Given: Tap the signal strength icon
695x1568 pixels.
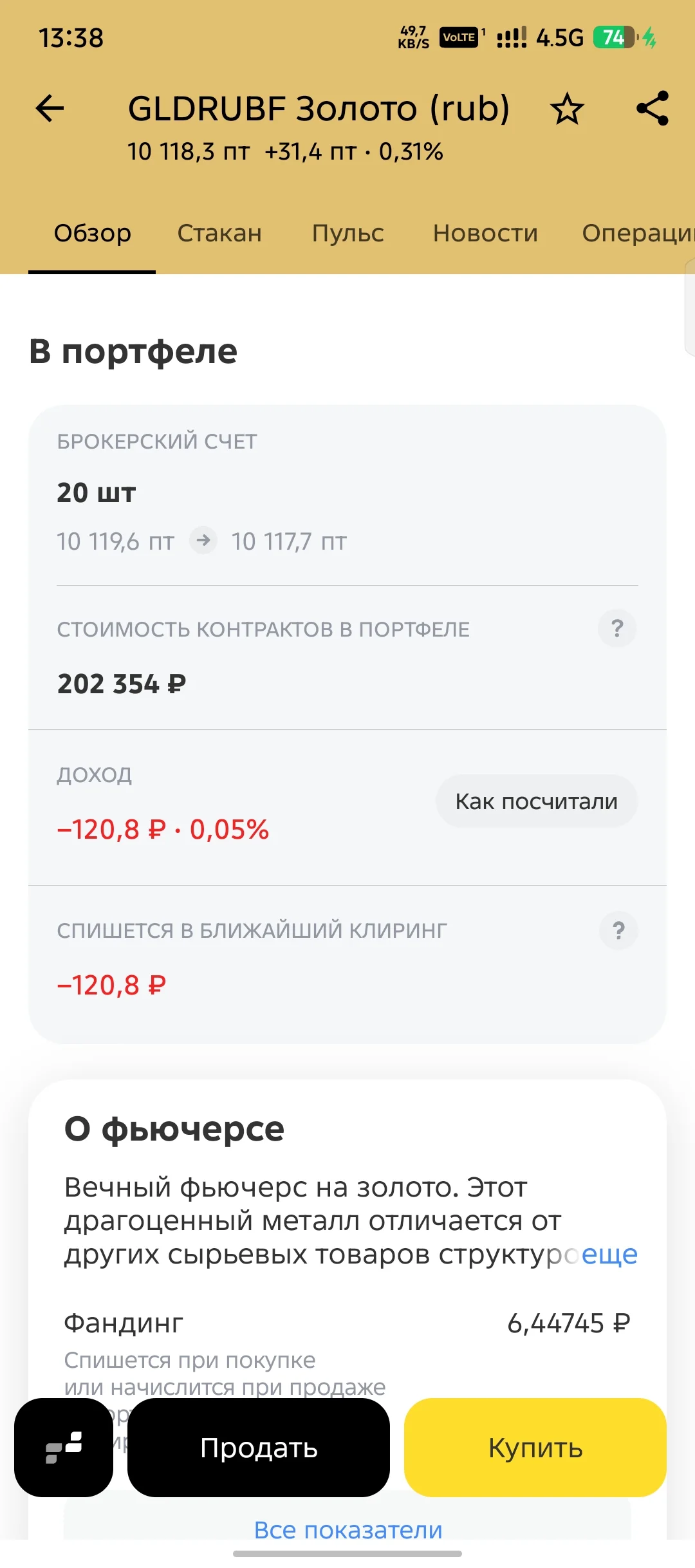Looking at the screenshot, I should tap(512, 37).
